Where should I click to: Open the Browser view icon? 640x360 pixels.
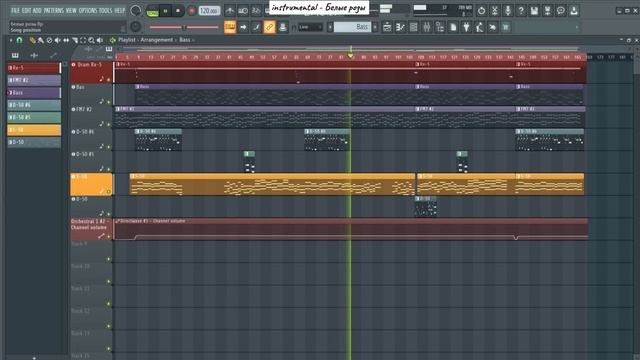(440, 27)
